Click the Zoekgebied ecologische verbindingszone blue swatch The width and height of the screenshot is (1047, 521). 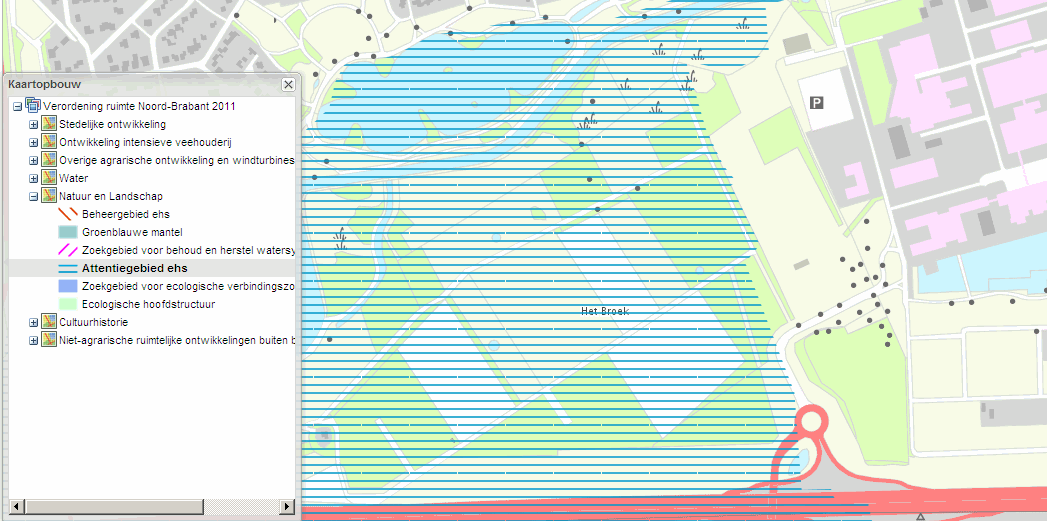click(68, 287)
